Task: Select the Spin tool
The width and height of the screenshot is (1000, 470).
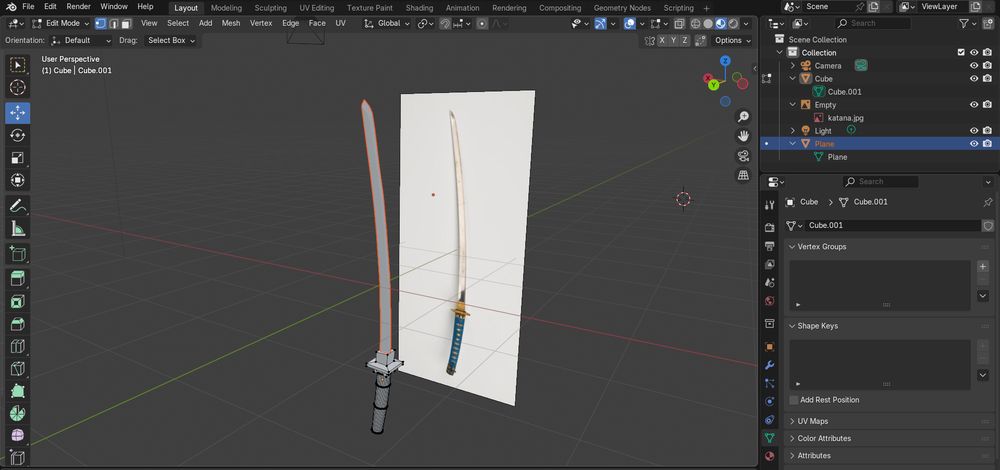Action: click(x=18, y=413)
